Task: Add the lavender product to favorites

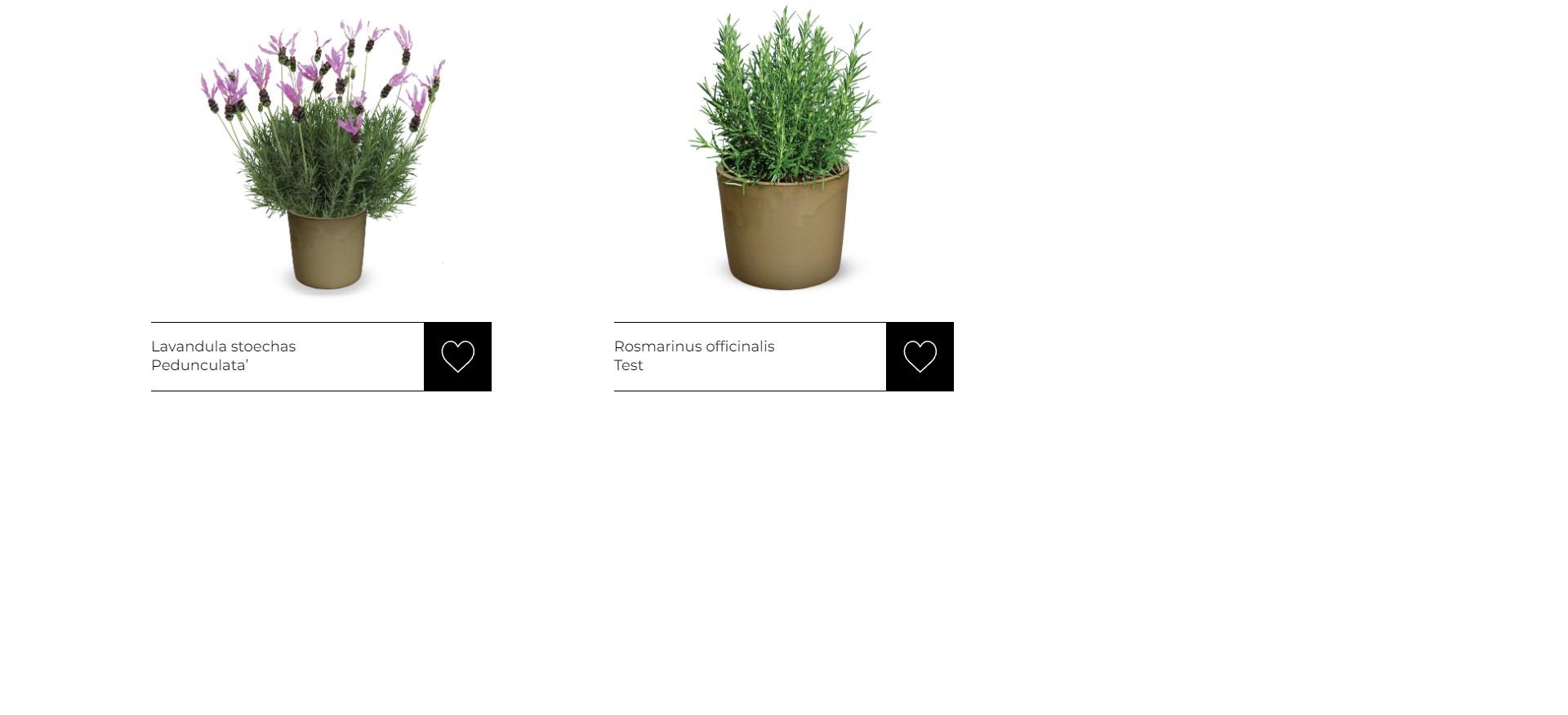Action: point(457,356)
